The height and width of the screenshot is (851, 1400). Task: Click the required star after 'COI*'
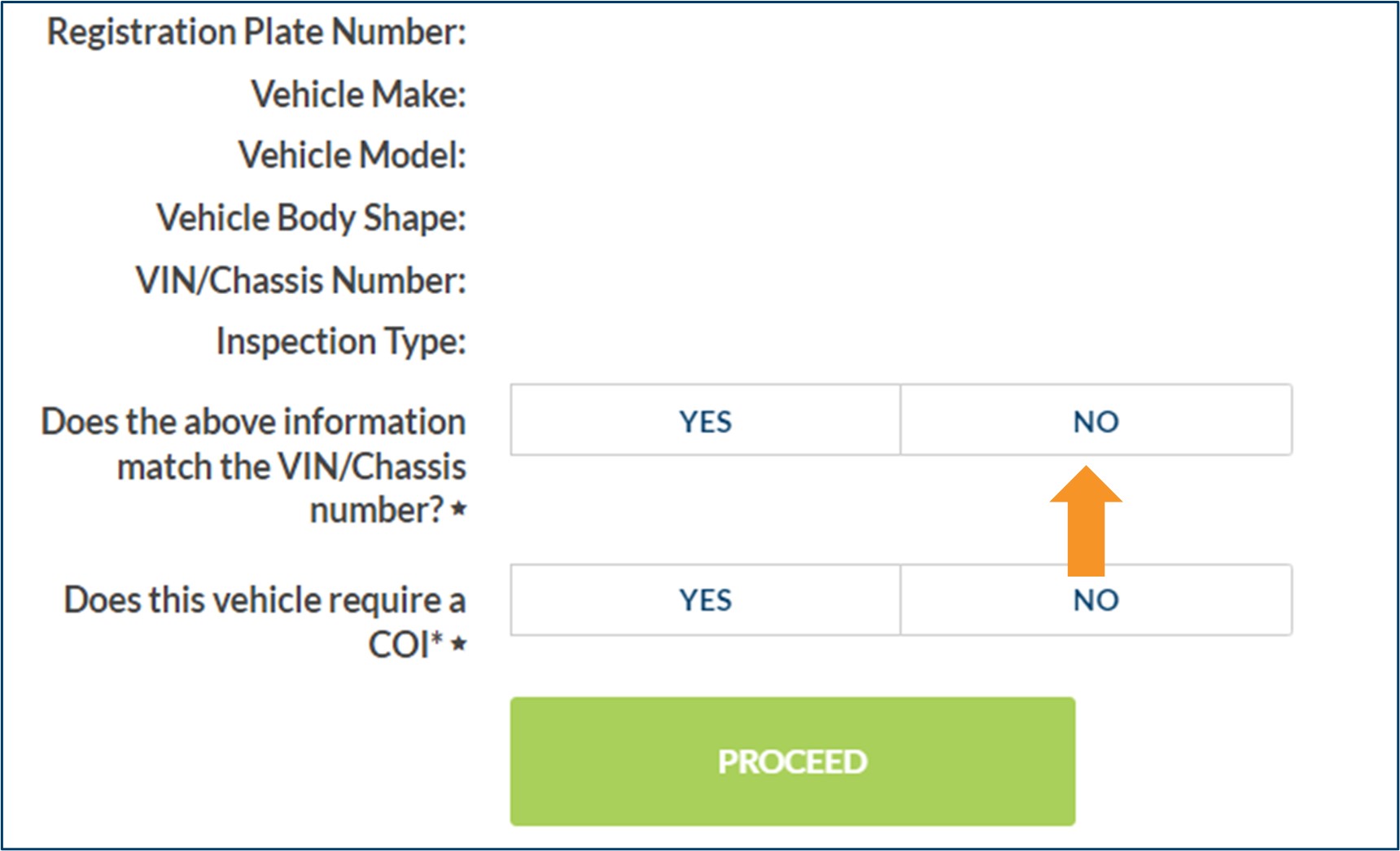(x=459, y=644)
